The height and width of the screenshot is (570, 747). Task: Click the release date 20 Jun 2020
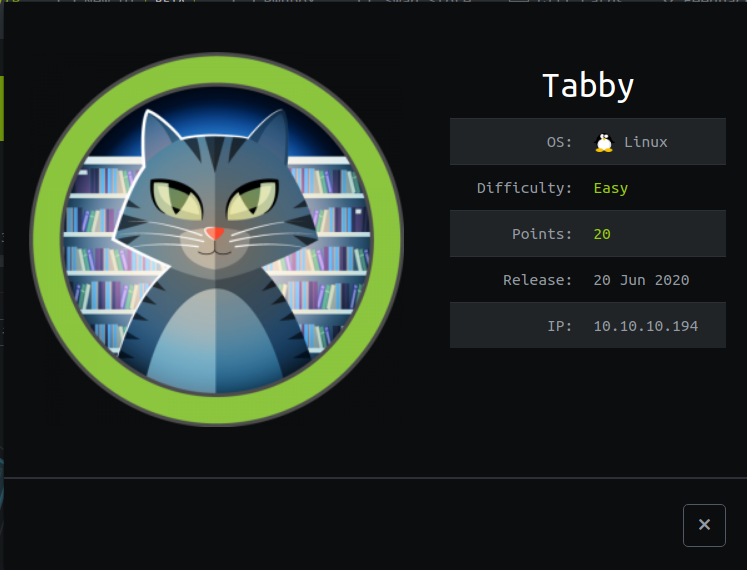click(641, 280)
